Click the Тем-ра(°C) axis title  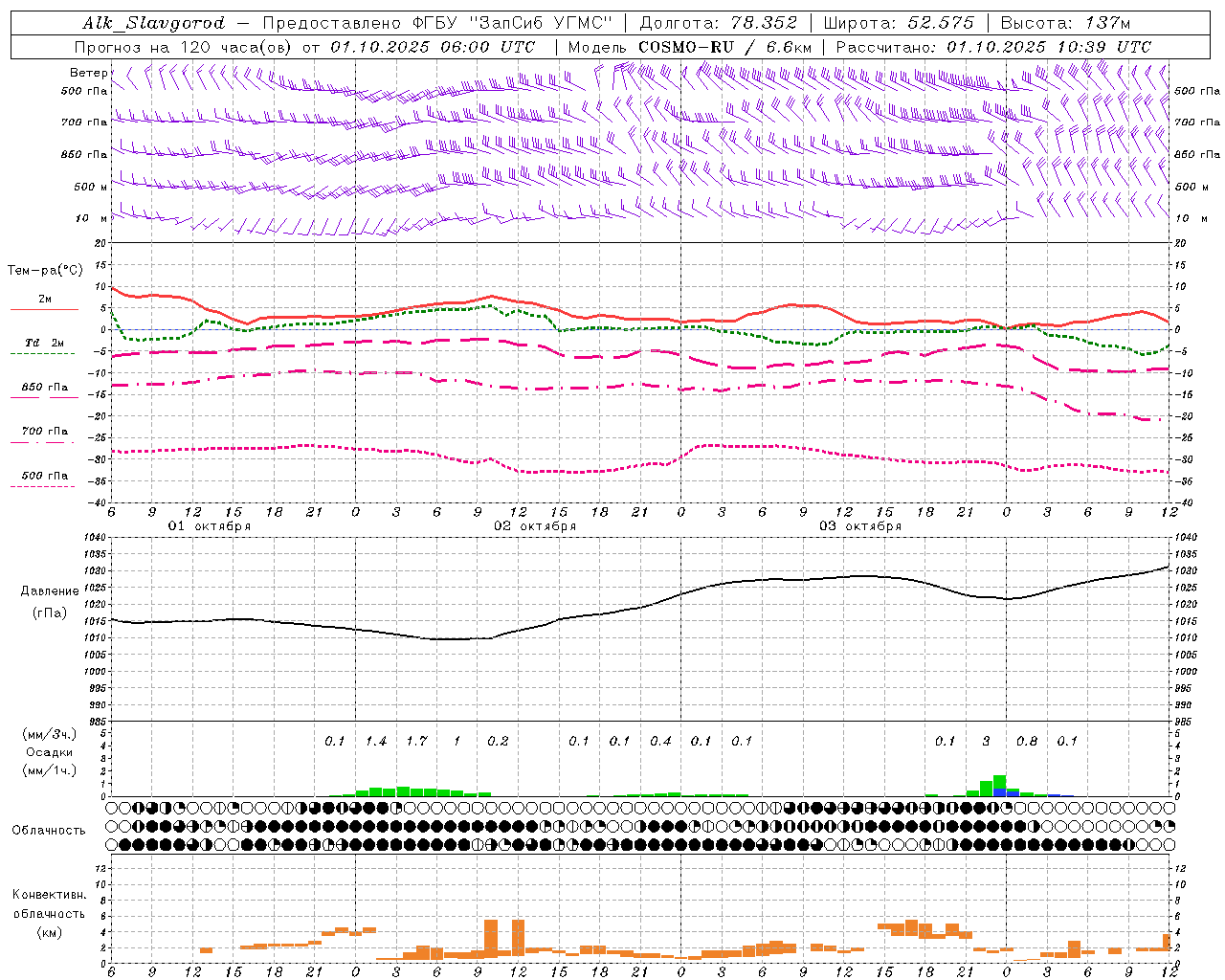(45, 271)
